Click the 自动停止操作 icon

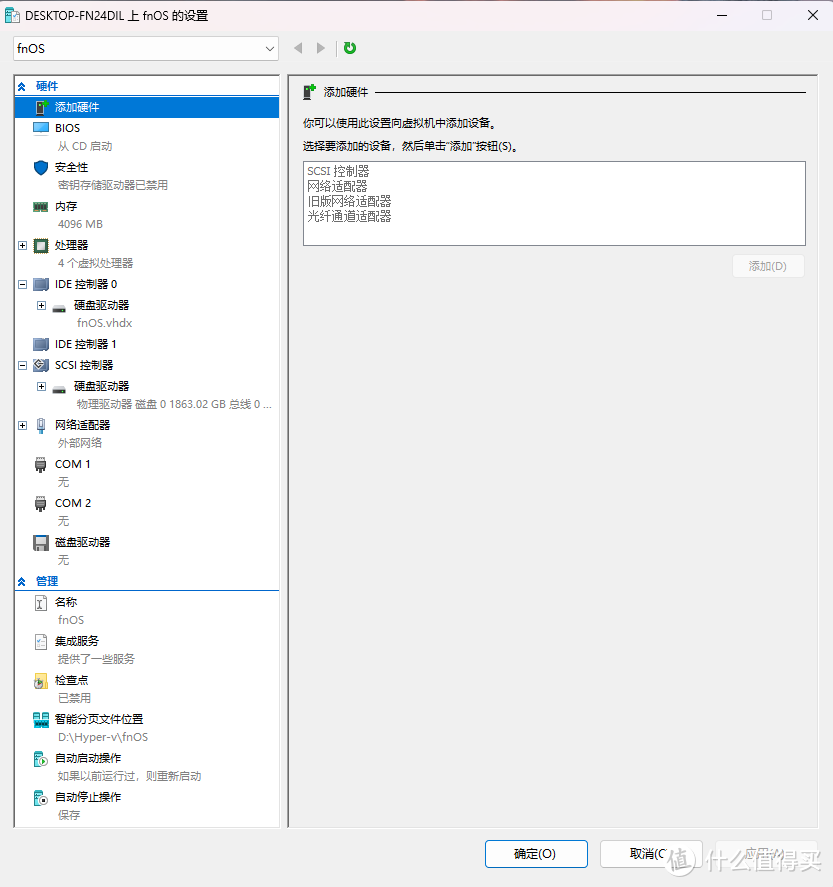(x=41, y=798)
